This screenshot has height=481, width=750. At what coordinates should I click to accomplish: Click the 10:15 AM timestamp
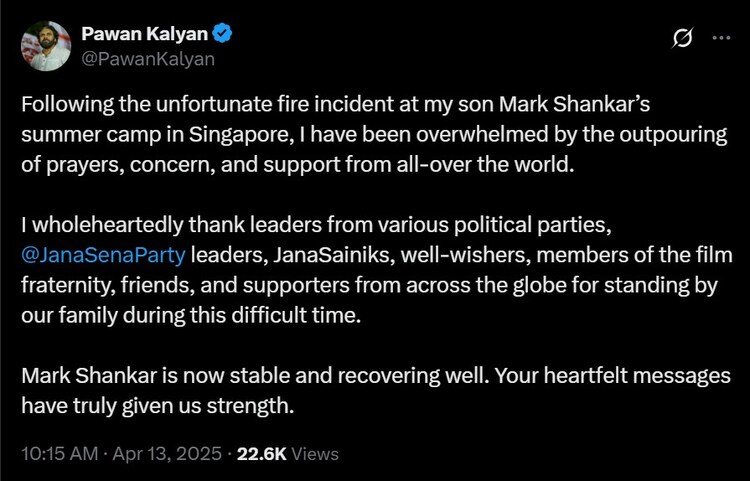click(x=59, y=453)
